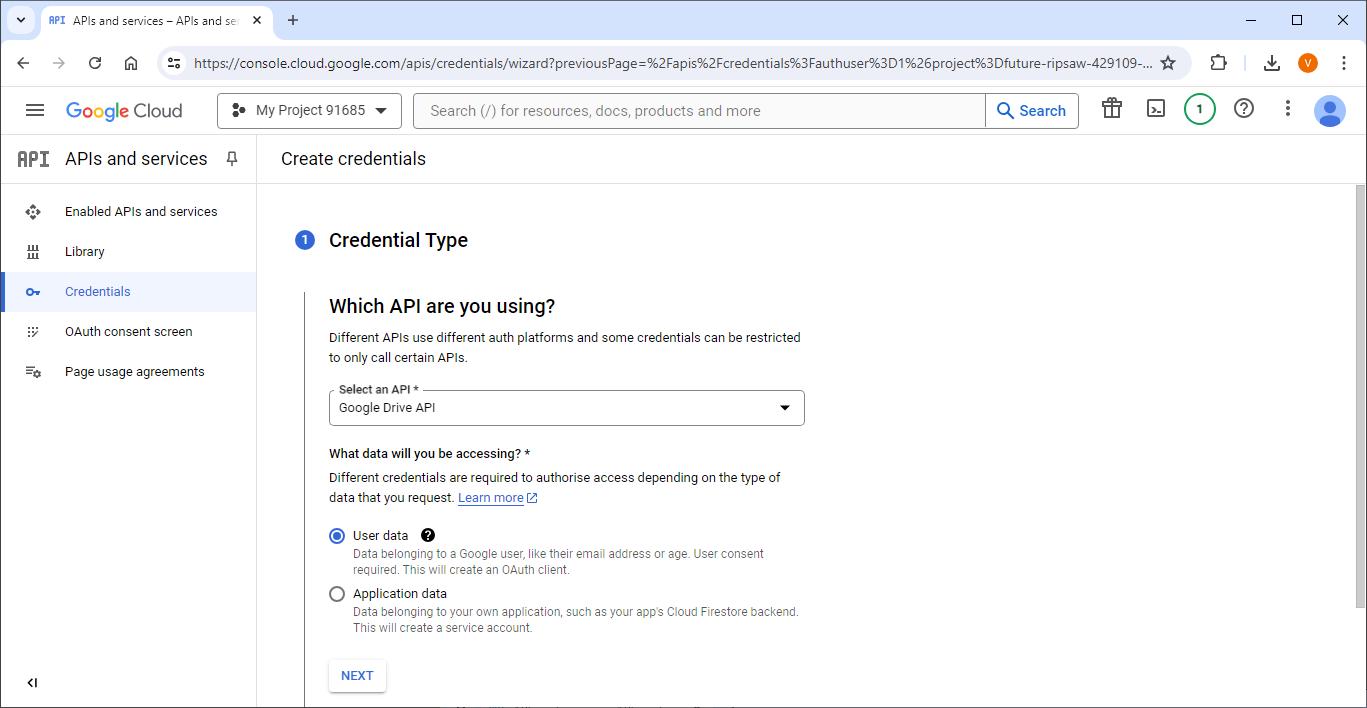Click the Google Cloud logo

pos(124,111)
